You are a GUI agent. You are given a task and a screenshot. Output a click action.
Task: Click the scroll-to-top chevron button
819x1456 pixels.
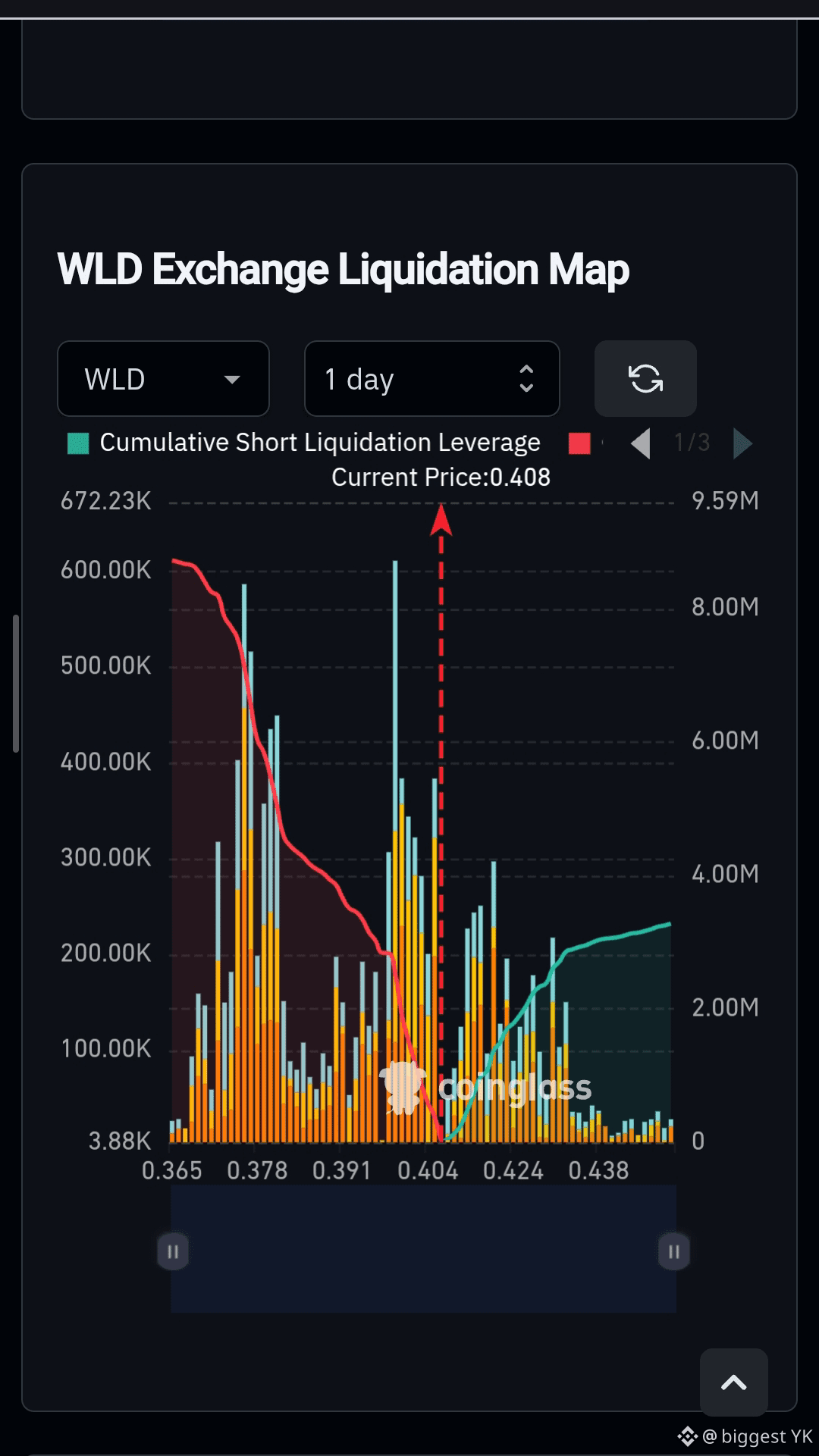[x=733, y=1382]
